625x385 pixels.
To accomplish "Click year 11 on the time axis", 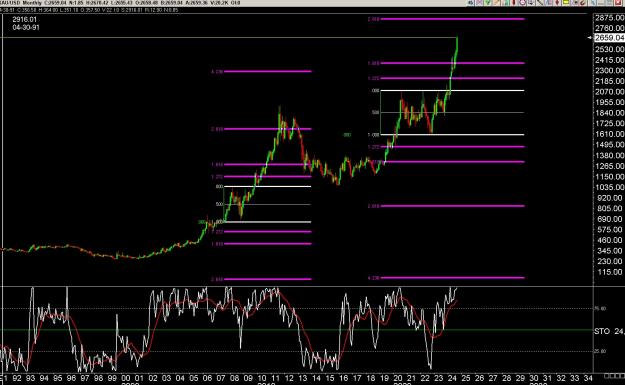I will [x=275, y=378].
